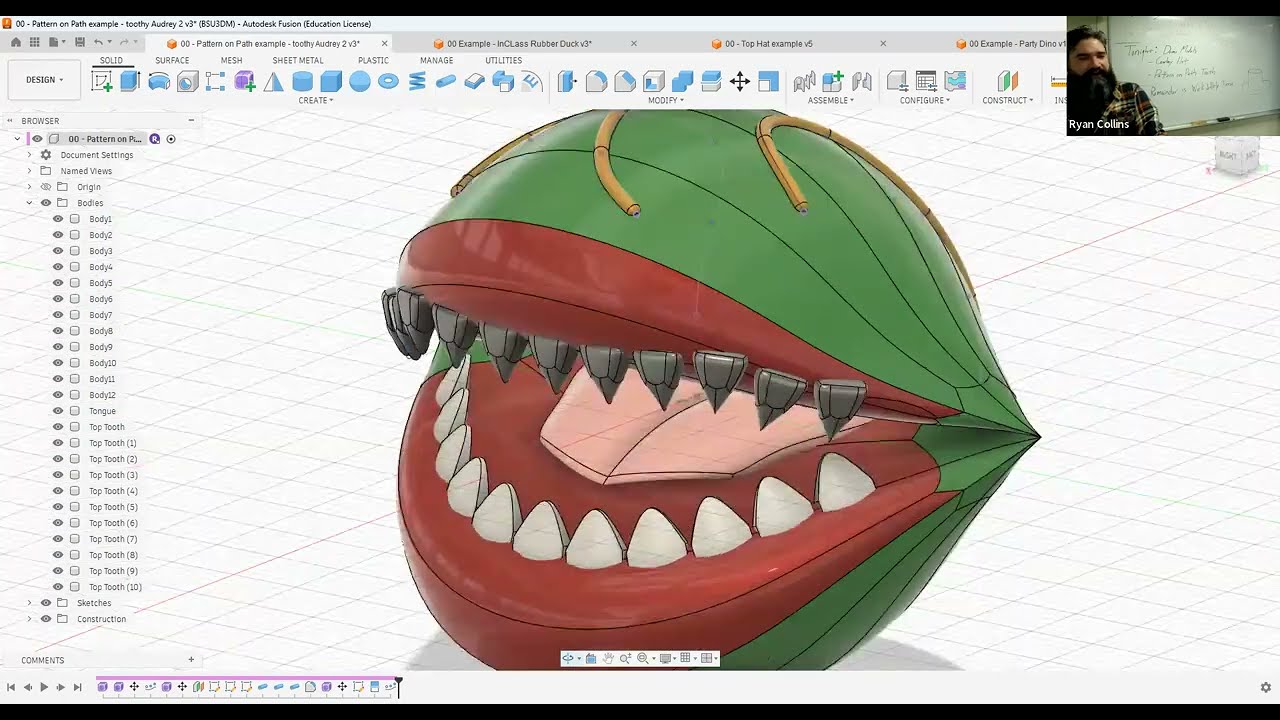Select the Extrude tool in Create
1280x720 pixels.
coord(130,82)
